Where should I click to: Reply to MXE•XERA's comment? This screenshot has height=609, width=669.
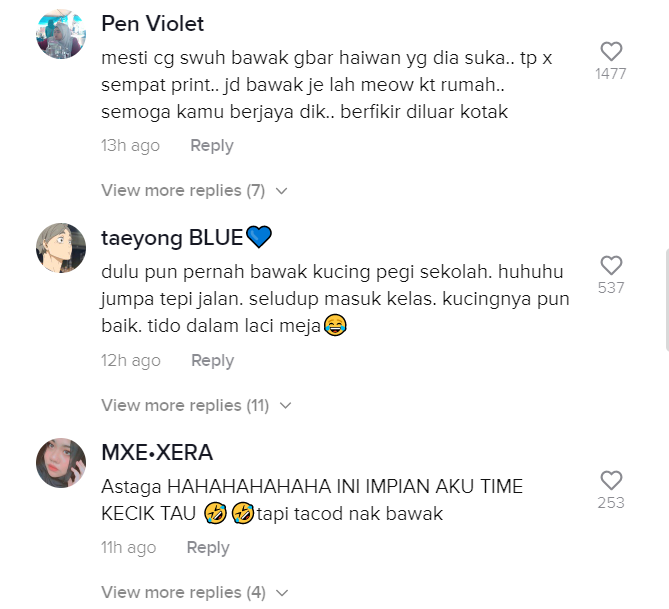pyautogui.click(x=208, y=548)
